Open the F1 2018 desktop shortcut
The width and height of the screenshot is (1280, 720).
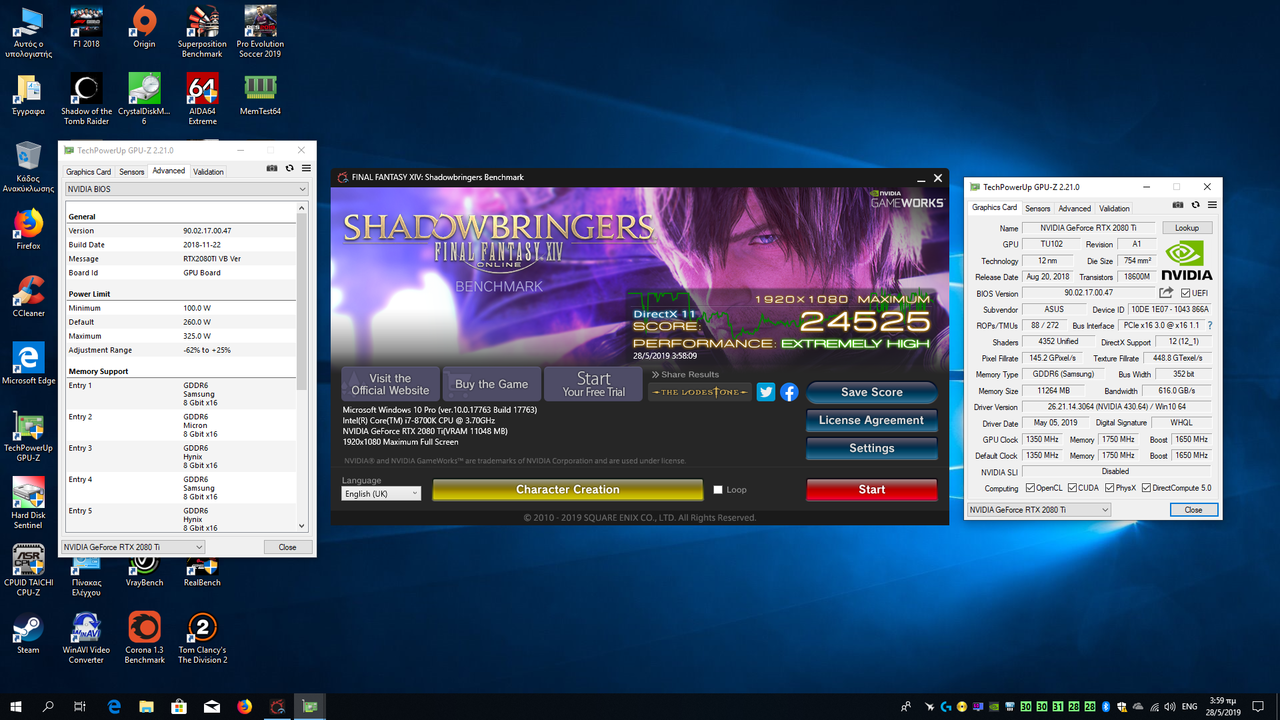click(86, 28)
